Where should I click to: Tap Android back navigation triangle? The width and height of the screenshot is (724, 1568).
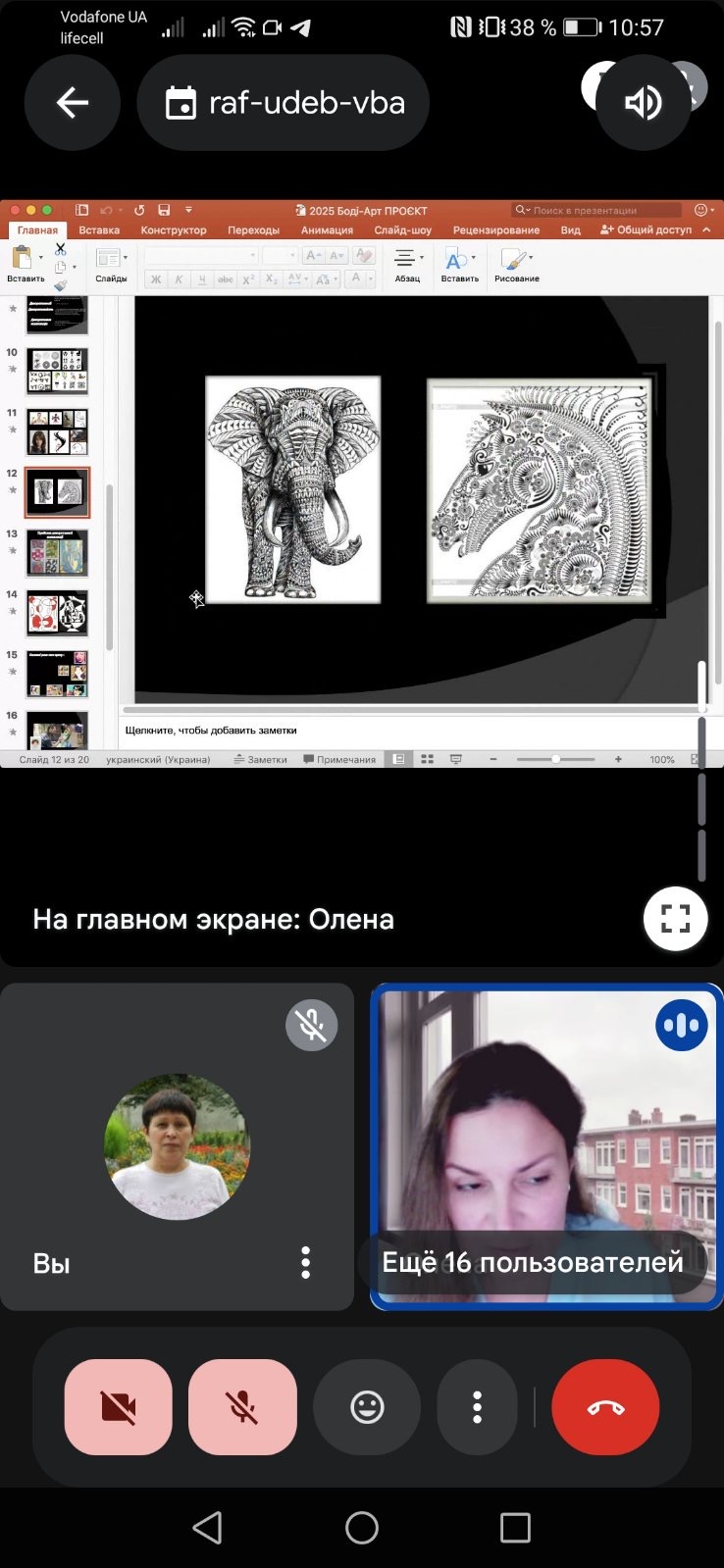coord(207,1527)
